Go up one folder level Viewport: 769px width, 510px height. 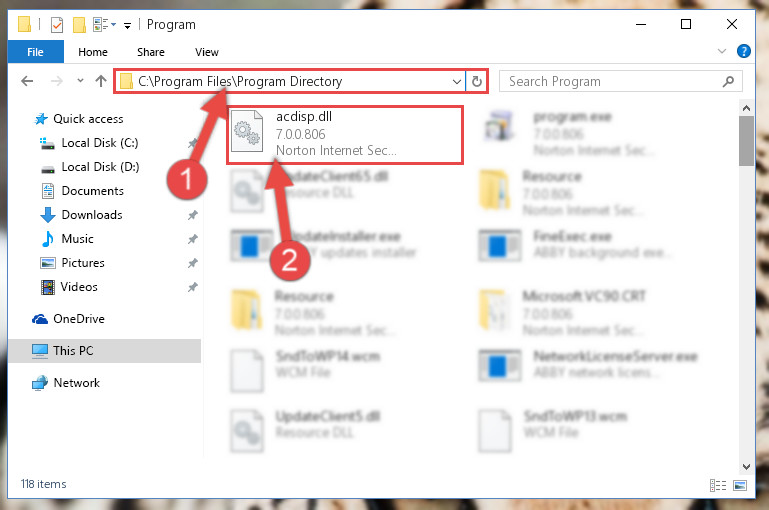tap(101, 81)
